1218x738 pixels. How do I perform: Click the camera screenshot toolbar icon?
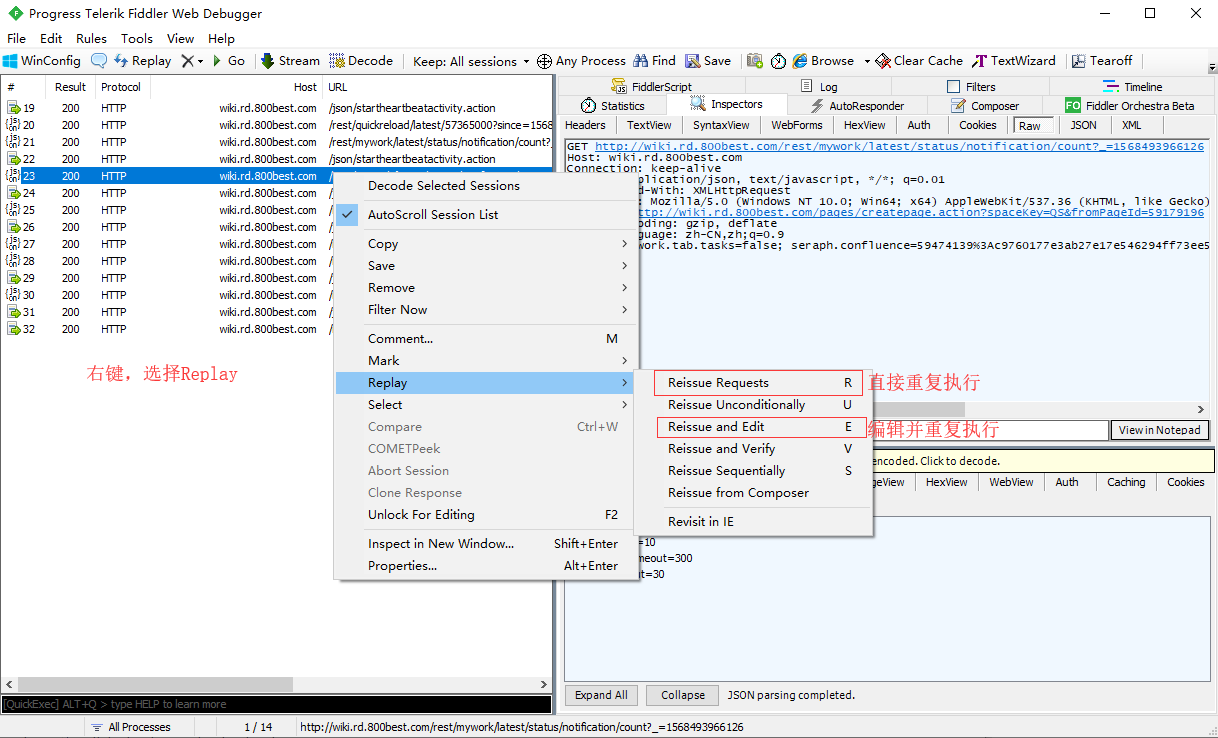point(755,61)
